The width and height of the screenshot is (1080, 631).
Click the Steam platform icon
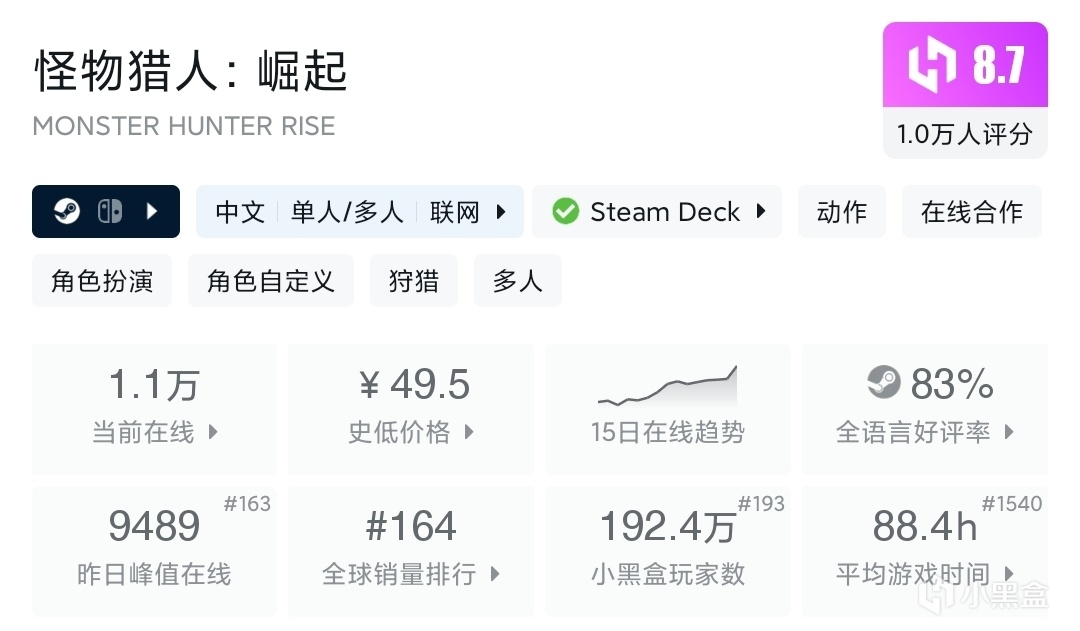tap(67, 212)
